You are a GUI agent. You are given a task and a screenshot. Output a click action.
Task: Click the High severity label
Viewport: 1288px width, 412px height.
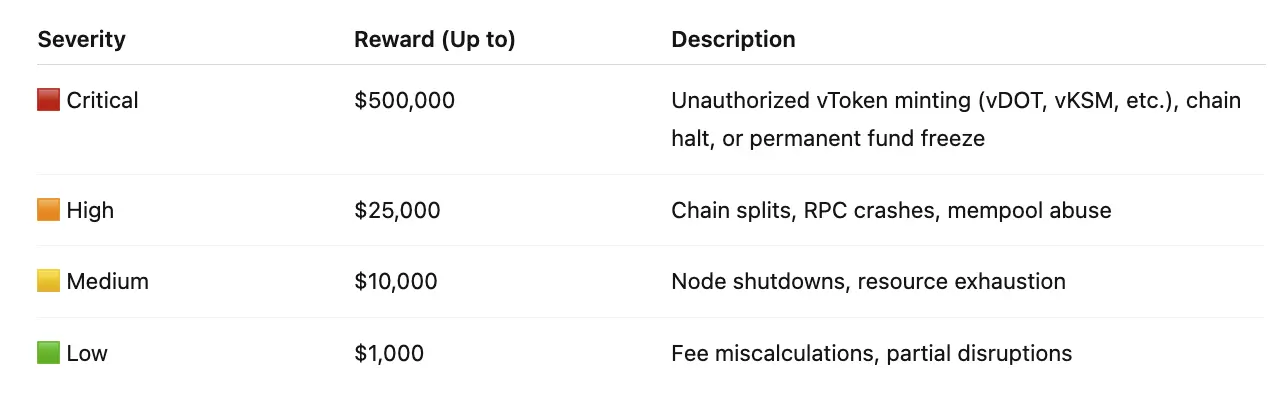[x=91, y=210]
